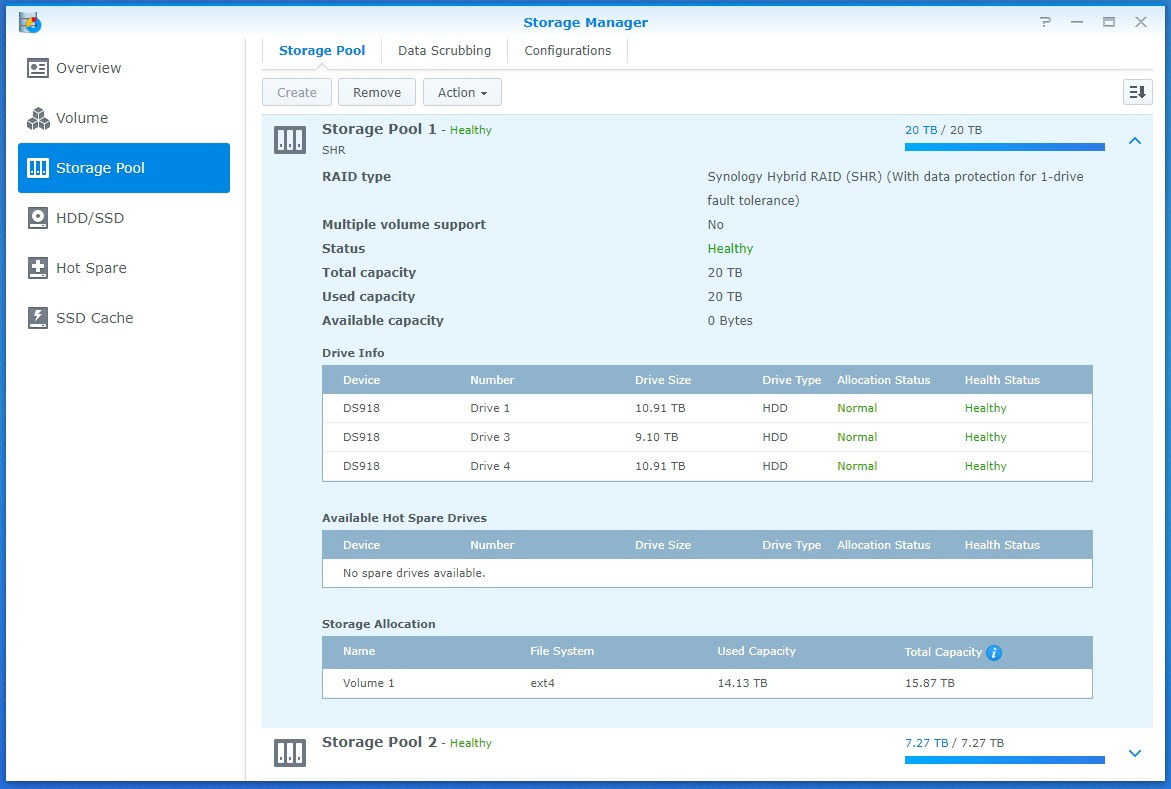
Task: Collapse the Storage Pool 1 details
Action: click(x=1134, y=141)
